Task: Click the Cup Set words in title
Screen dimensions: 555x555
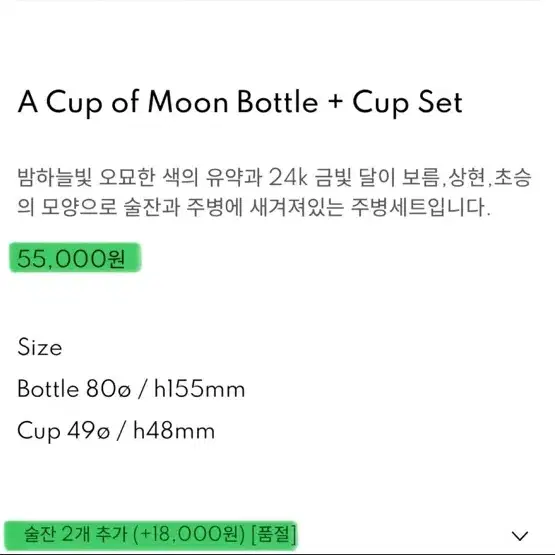Action: click(x=407, y=103)
